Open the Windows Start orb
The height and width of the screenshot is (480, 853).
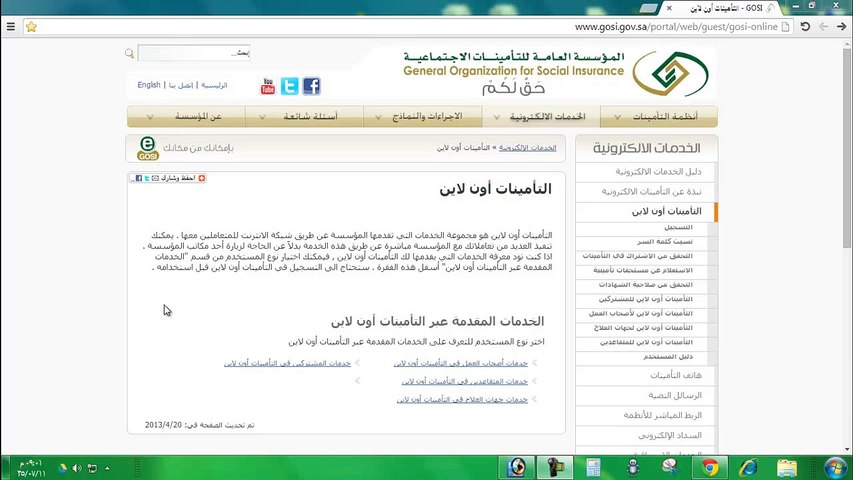(x=835, y=467)
